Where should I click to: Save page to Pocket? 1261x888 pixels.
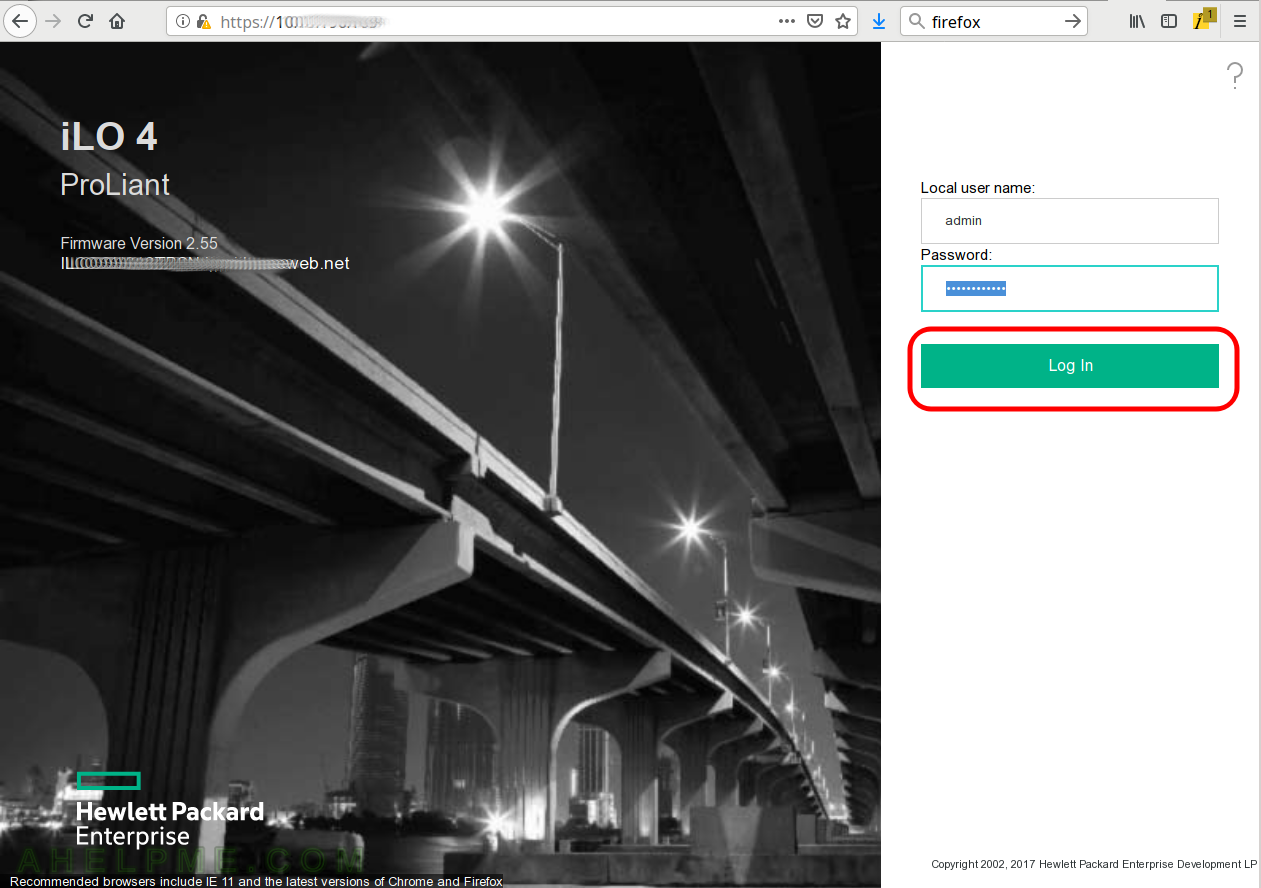tap(815, 21)
